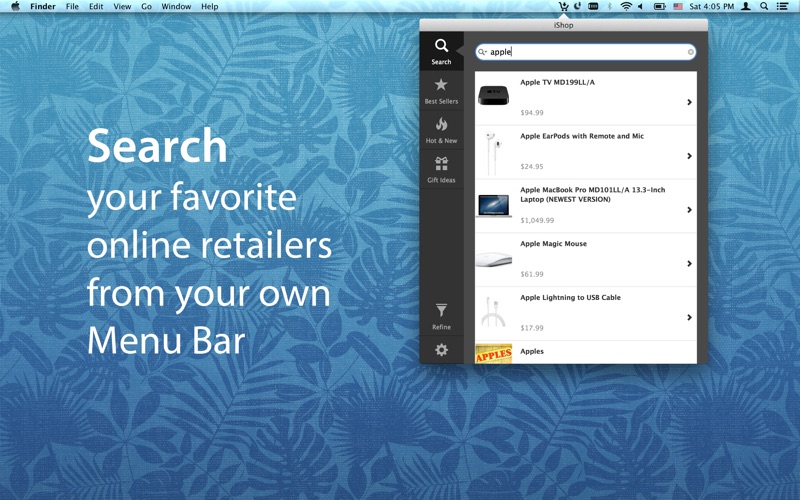Viewport: 800px width, 500px height.
Task: Click the $1,049.99 price
Action: point(537,220)
